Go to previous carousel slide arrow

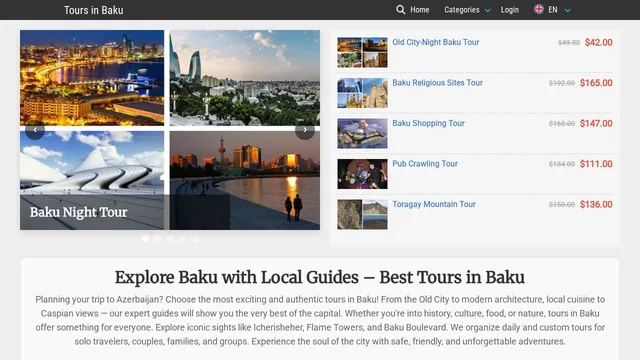pos(35,130)
